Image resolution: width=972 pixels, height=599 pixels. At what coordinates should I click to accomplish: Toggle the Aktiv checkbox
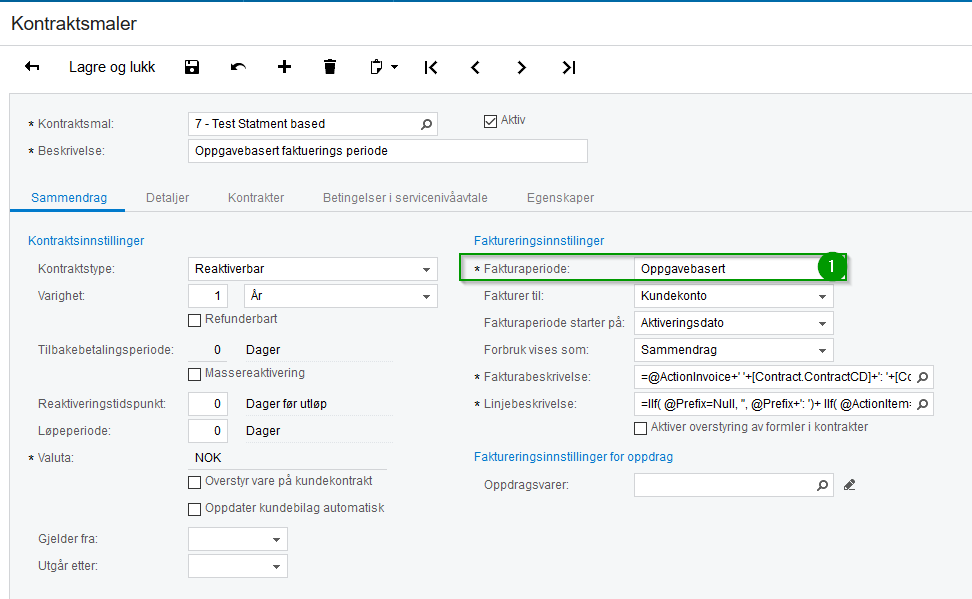[490, 121]
